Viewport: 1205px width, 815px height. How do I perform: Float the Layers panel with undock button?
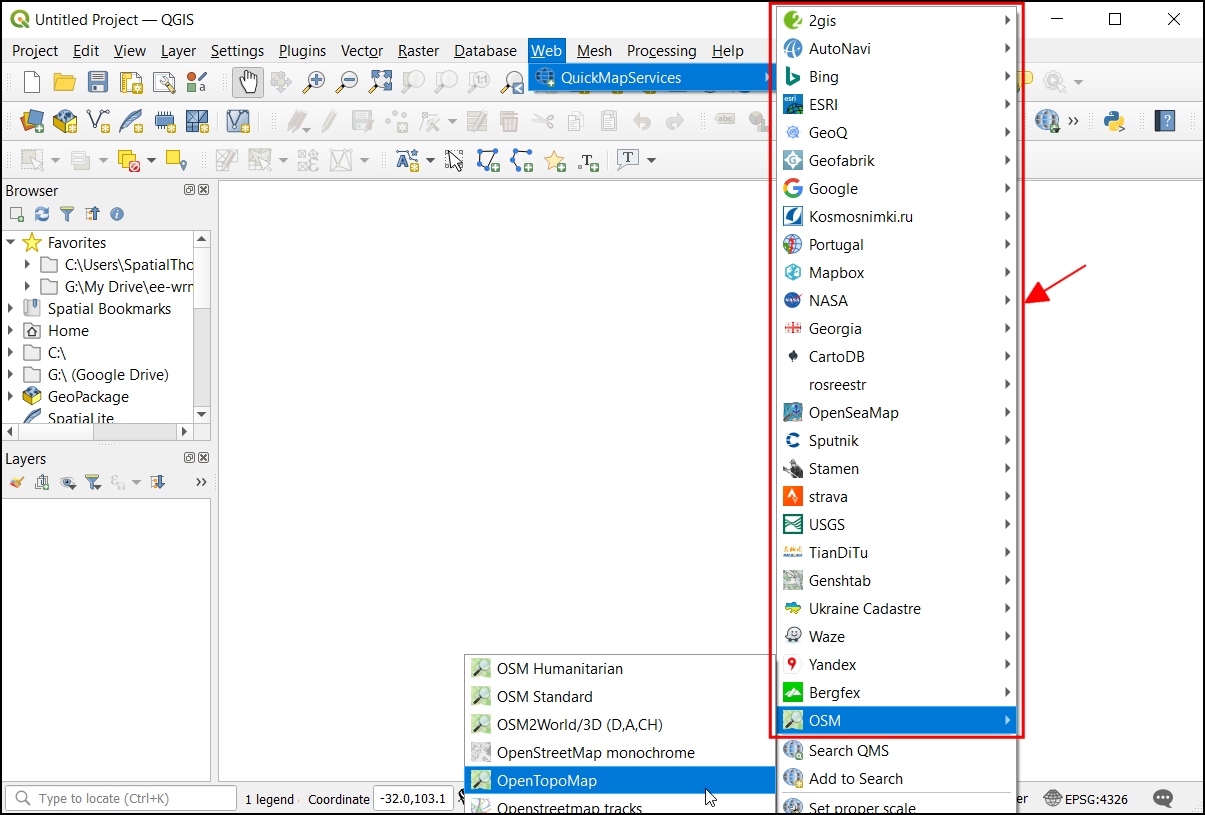pyautogui.click(x=189, y=458)
